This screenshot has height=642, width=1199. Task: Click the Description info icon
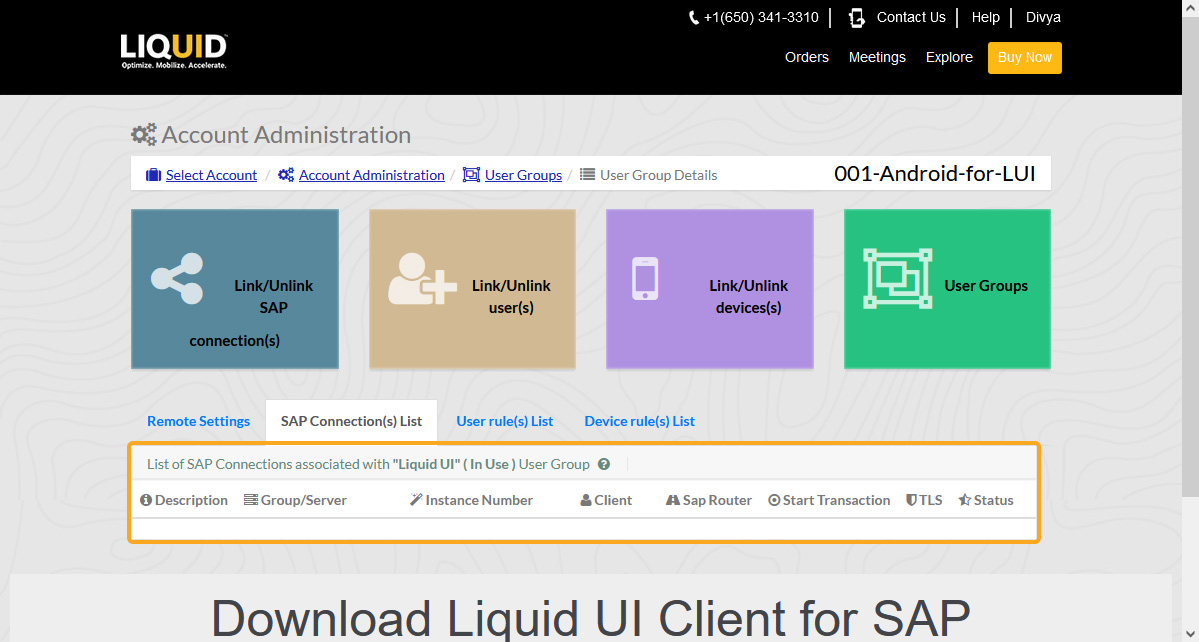146,500
